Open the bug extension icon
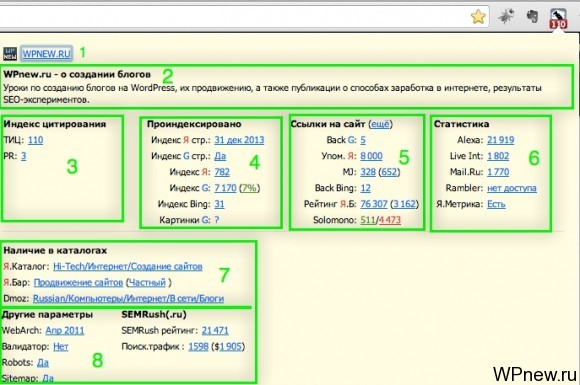Image resolution: width=580 pixels, height=385 pixels. 506,16
